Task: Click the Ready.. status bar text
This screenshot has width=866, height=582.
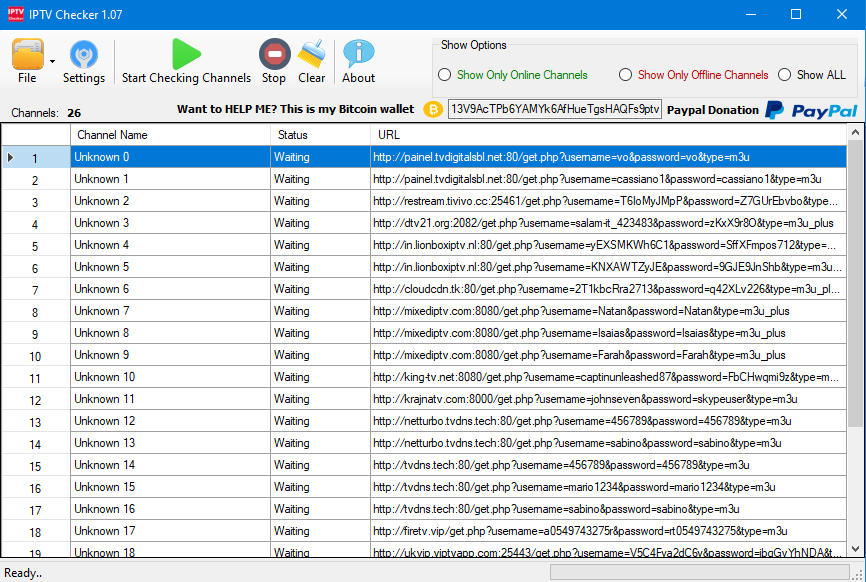Action: tap(23, 573)
